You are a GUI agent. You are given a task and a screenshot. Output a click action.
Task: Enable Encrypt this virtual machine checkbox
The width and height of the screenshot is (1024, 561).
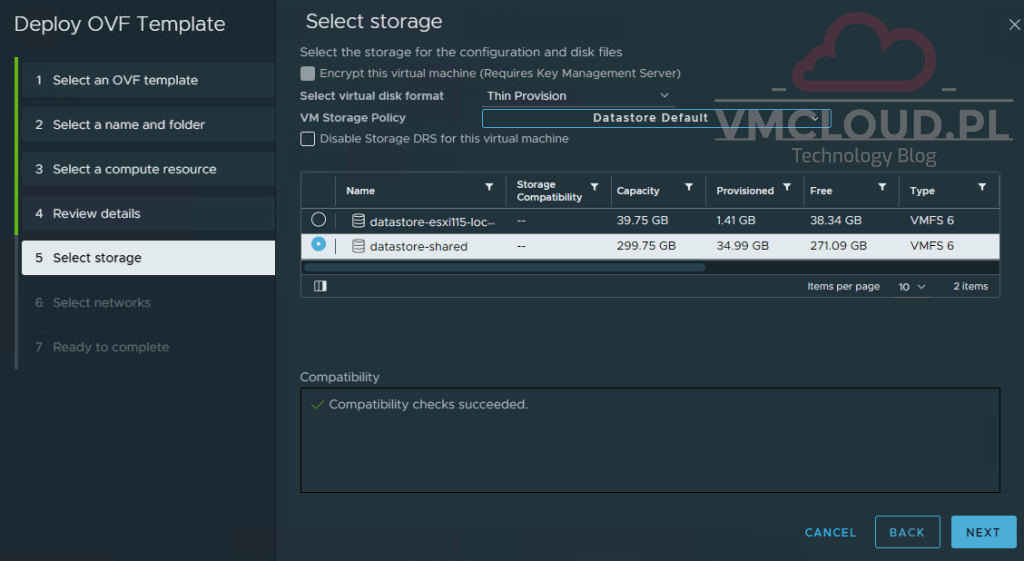(x=308, y=73)
